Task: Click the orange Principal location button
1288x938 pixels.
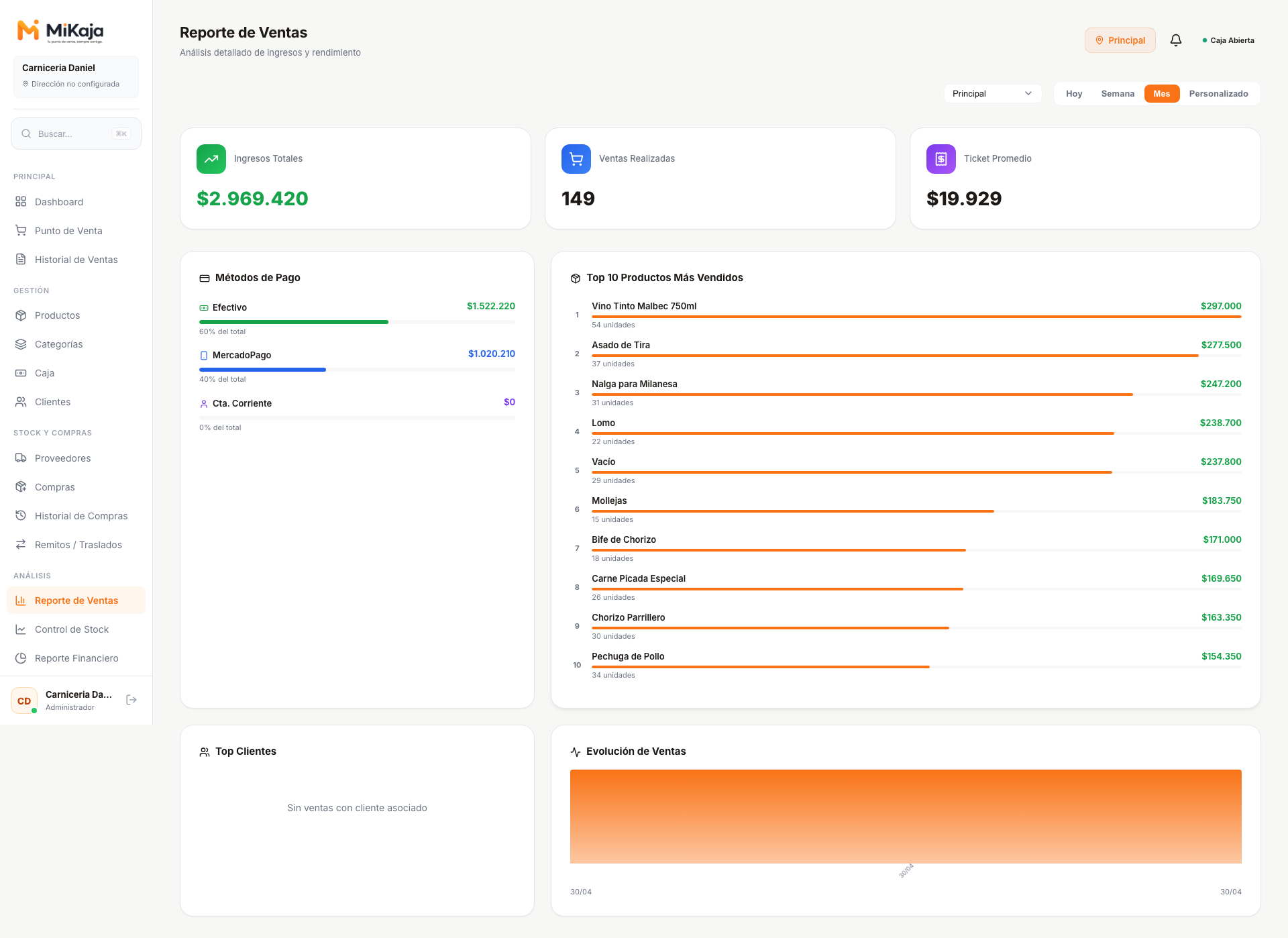Action: click(1120, 40)
